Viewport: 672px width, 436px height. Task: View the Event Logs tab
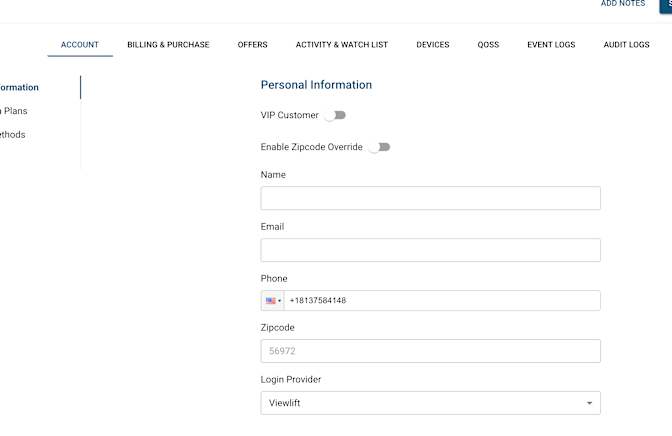pos(551,45)
